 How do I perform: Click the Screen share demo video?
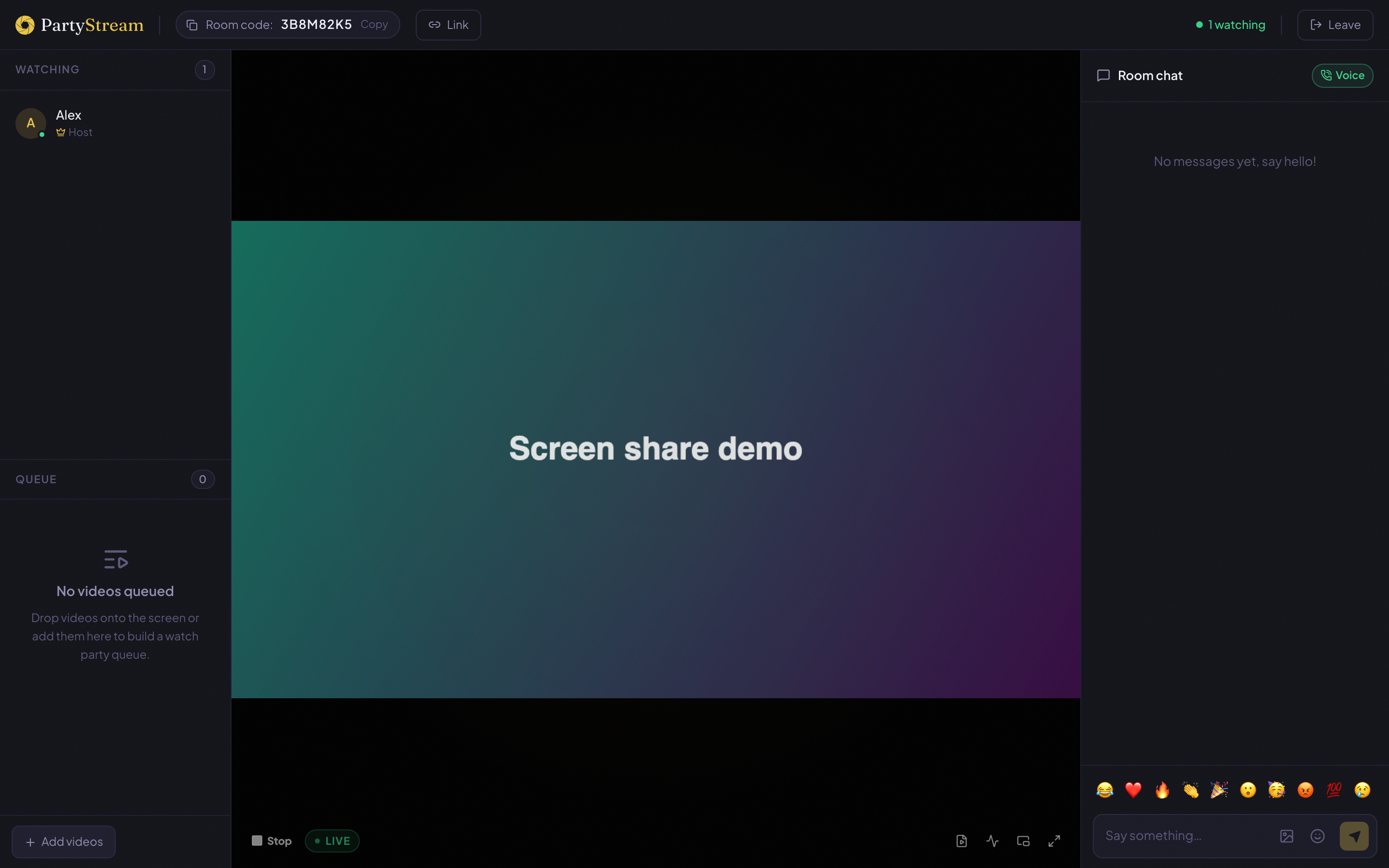tap(655, 459)
